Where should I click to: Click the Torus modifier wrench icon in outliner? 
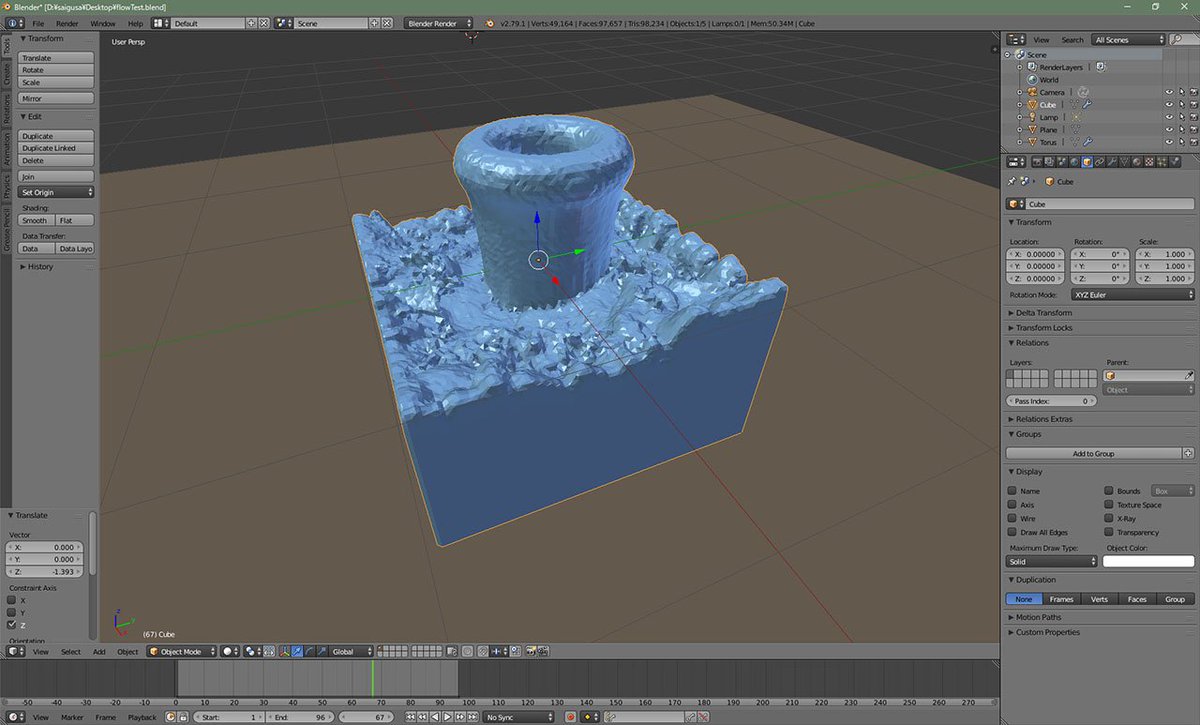pyautogui.click(x=1086, y=142)
